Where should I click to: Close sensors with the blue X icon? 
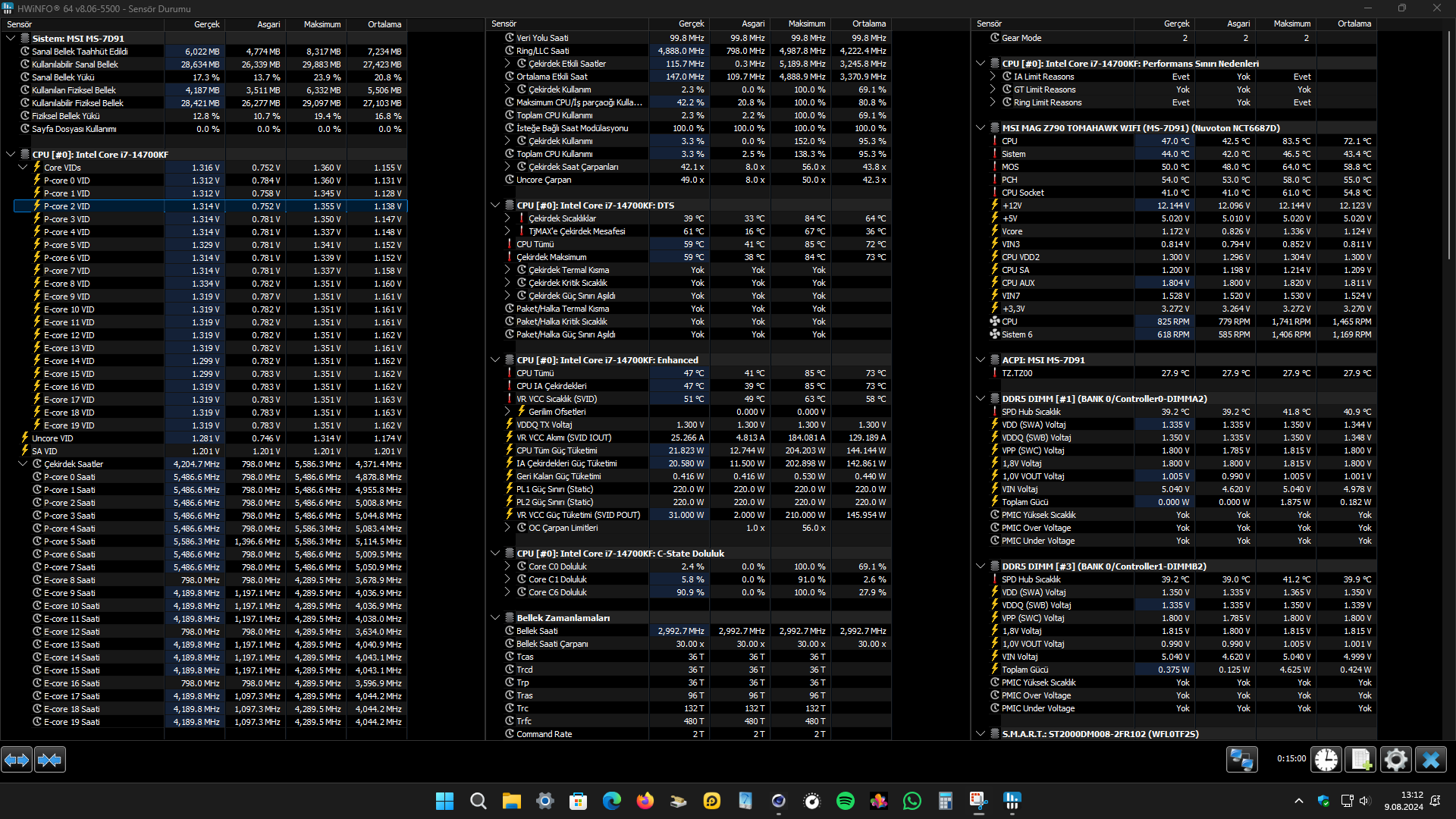[x=1430, y=759]
